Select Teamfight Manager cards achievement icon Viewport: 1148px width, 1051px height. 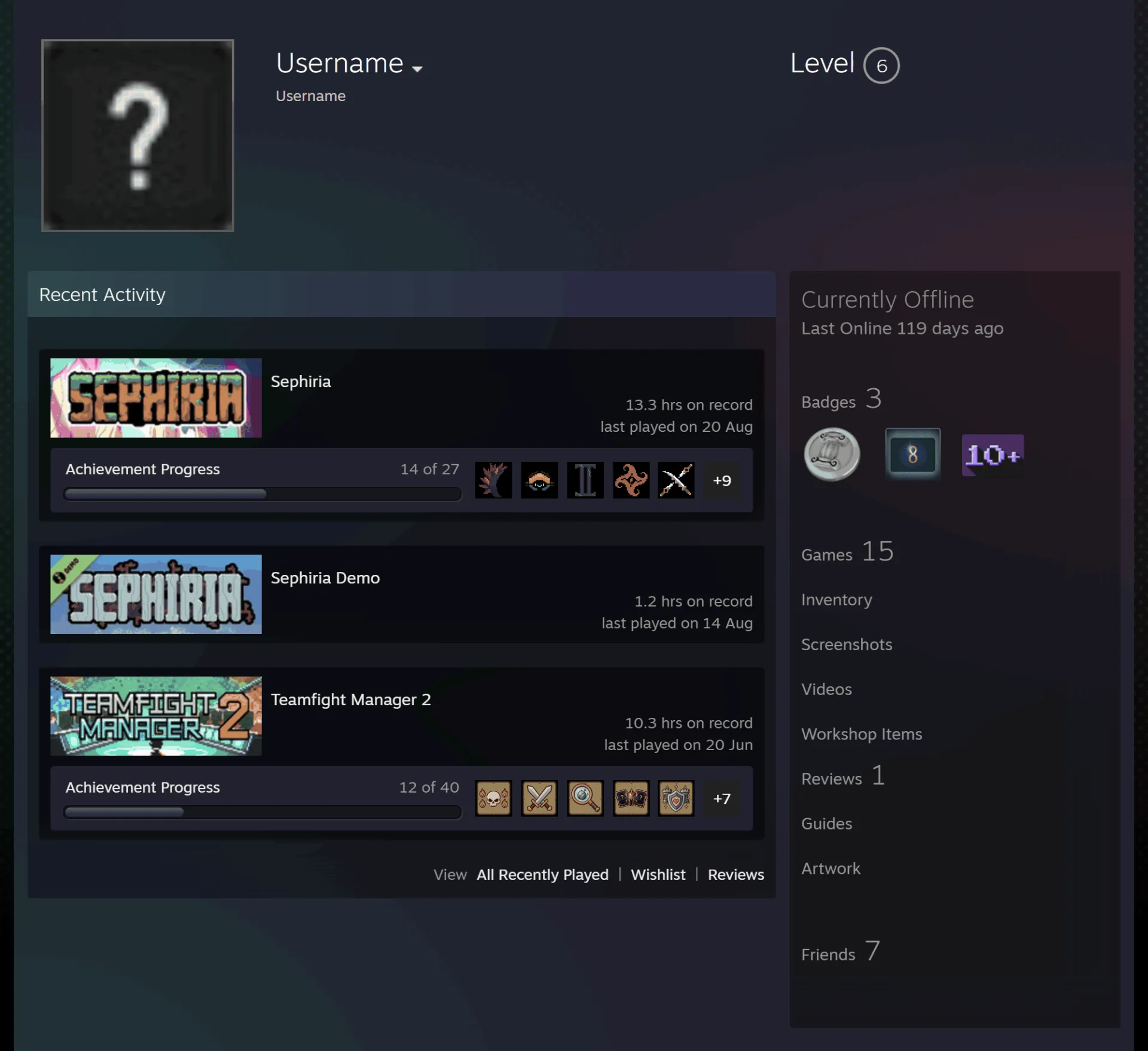[x=631, y=798]
